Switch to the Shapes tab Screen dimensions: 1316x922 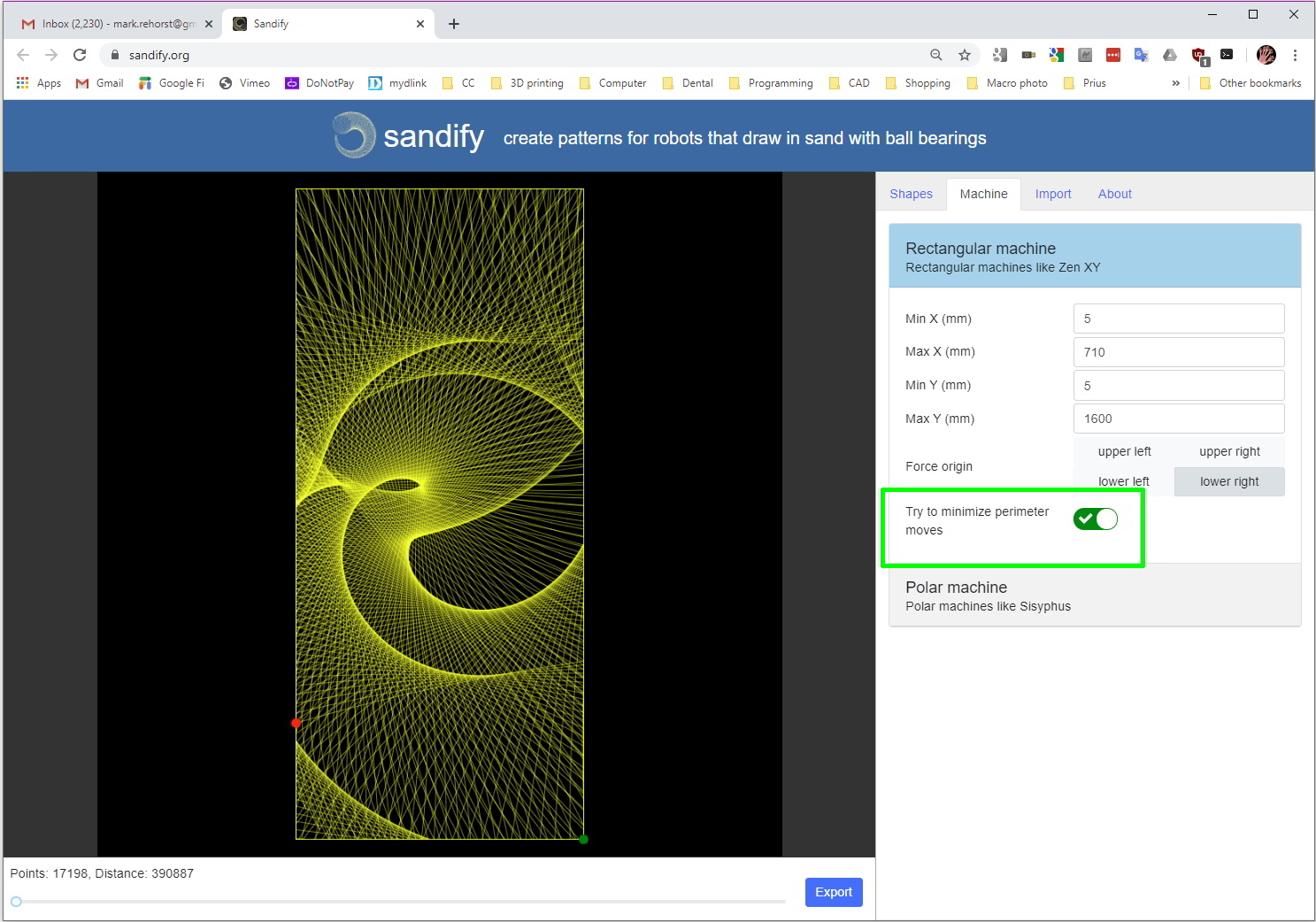[911, 194]
